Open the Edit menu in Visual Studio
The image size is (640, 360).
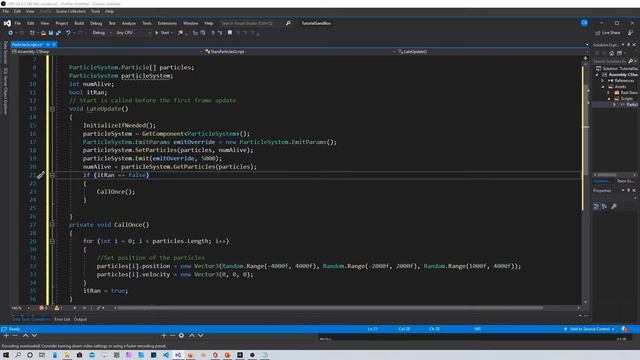[31, 23]
